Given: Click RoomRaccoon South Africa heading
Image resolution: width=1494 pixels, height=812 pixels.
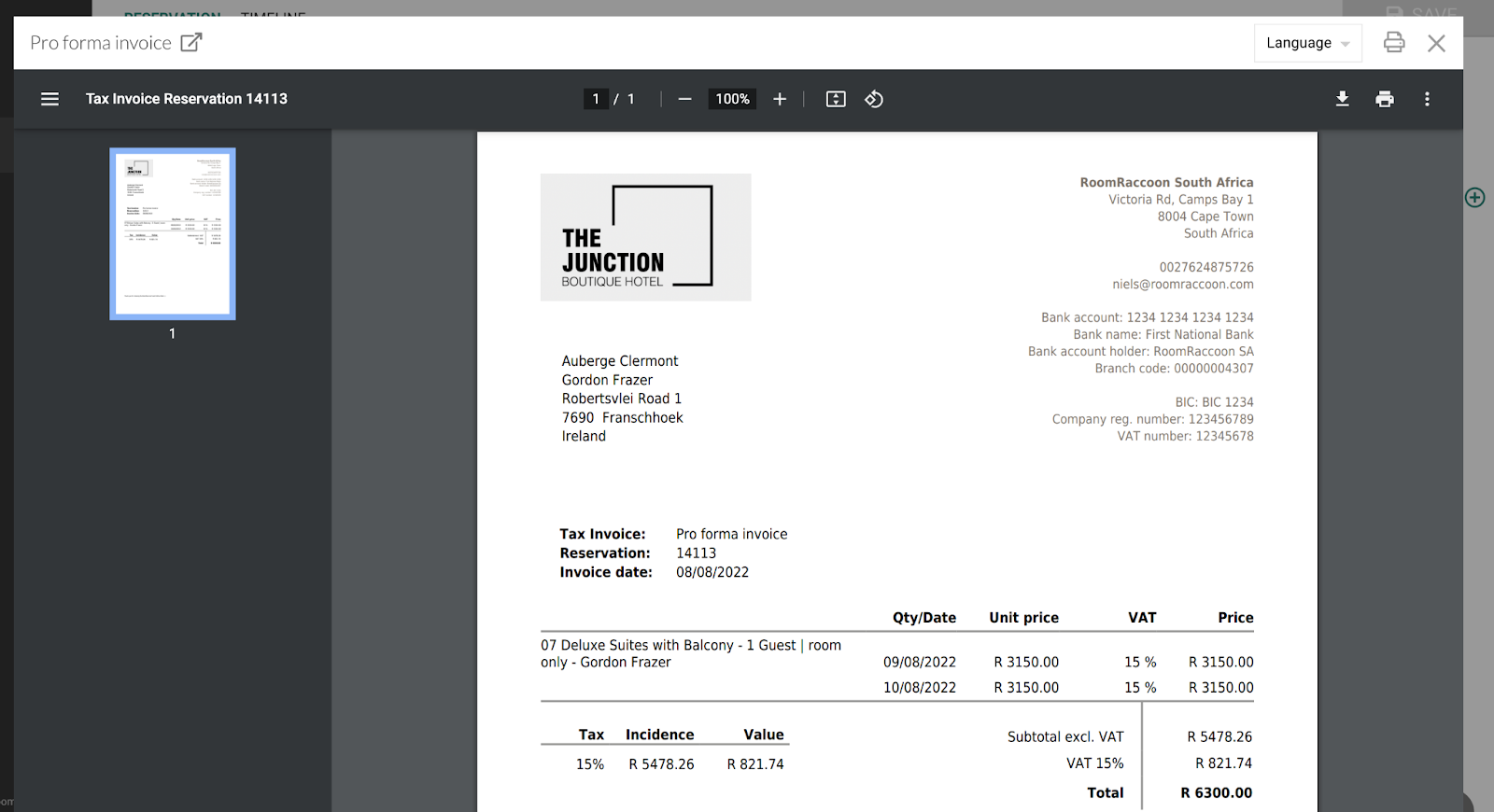Looking at the screenshot, I should click(1166, 183).
